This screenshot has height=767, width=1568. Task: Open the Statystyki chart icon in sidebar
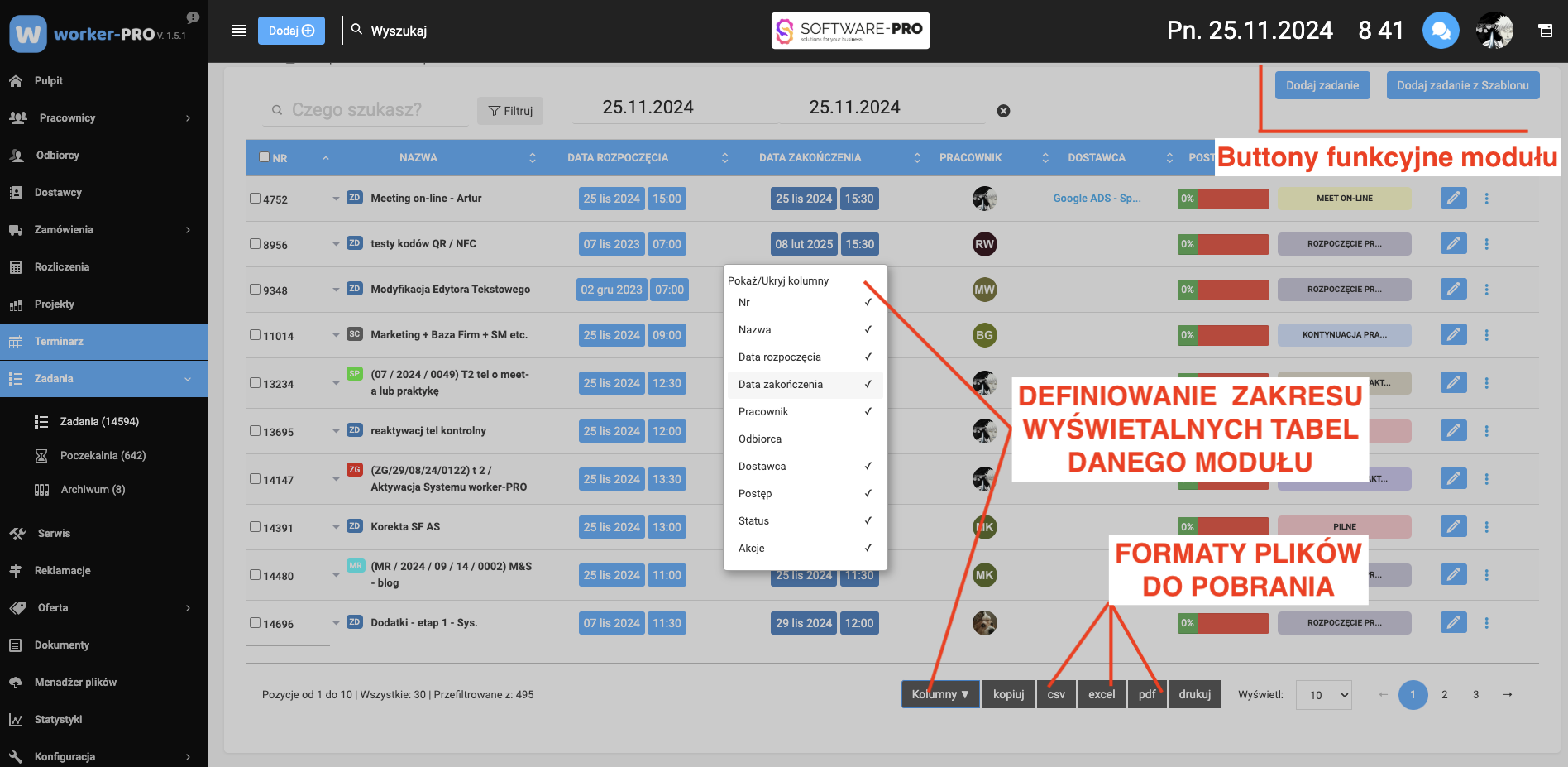pos(16,720)
